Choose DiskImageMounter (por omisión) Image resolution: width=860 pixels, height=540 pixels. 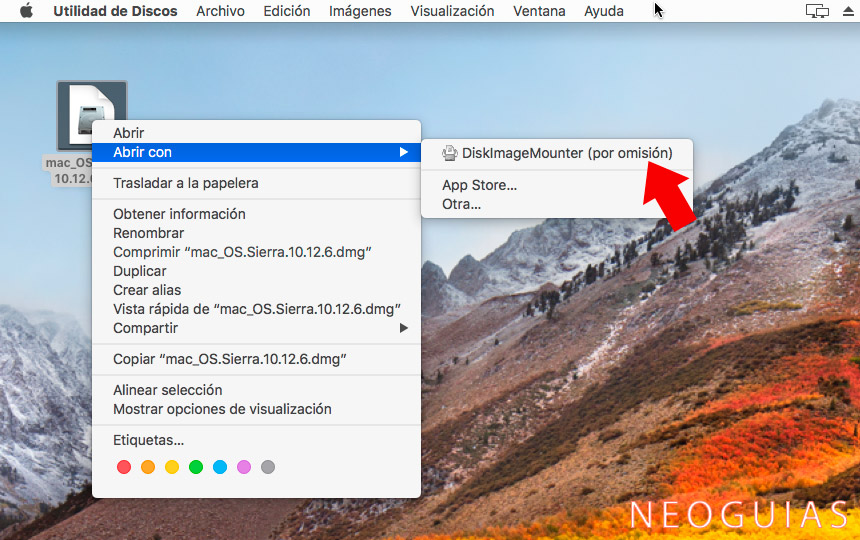[567, 153]
